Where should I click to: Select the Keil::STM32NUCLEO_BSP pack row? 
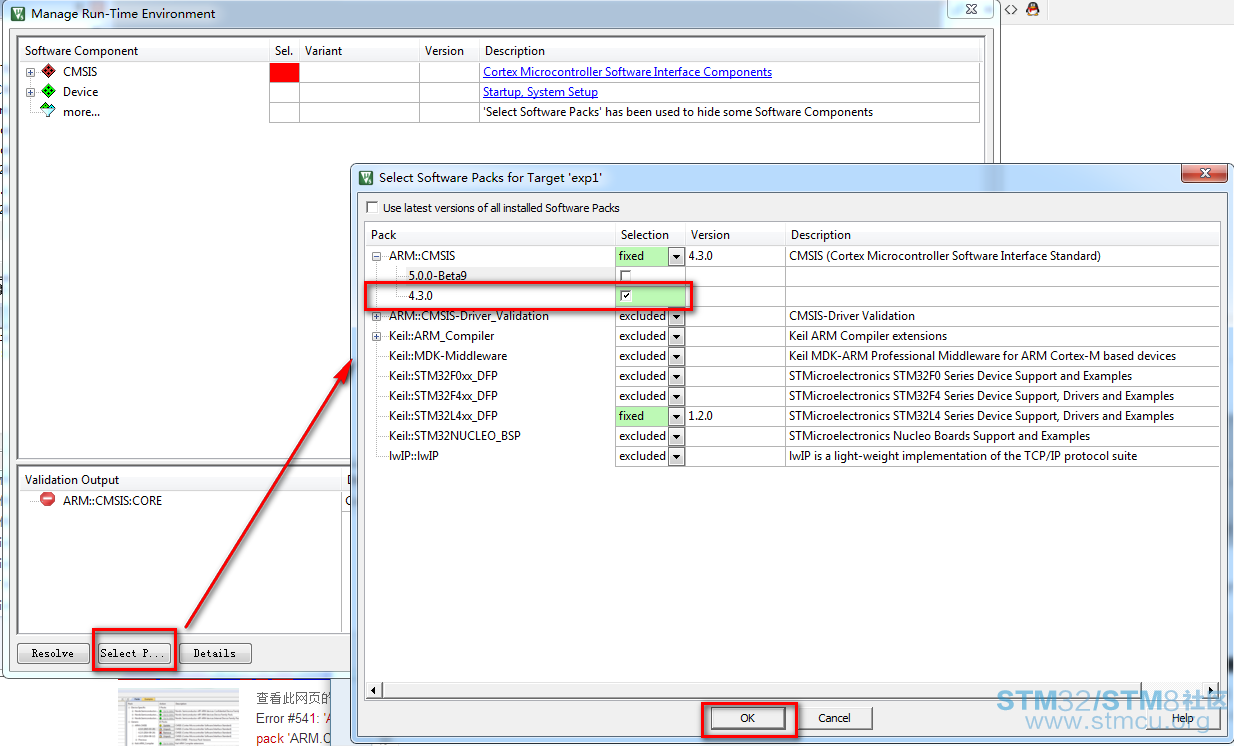pos(455,436)
